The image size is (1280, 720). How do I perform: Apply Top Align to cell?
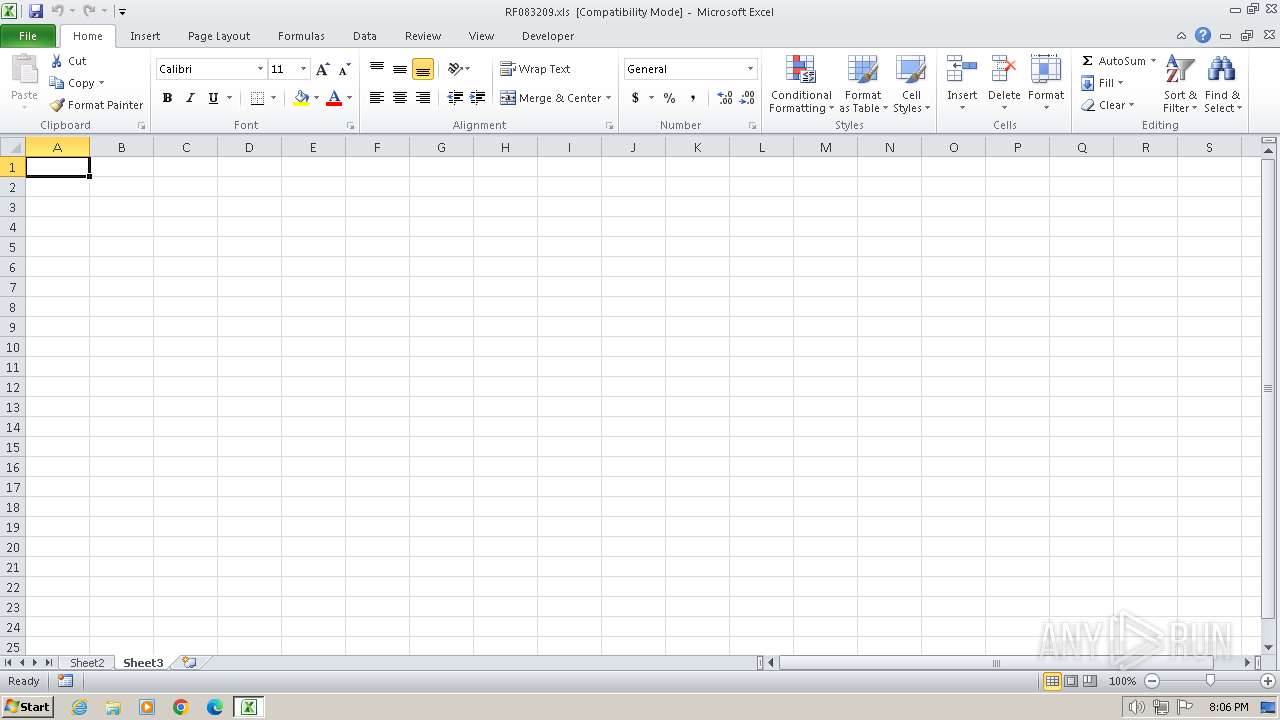(377, 69)
